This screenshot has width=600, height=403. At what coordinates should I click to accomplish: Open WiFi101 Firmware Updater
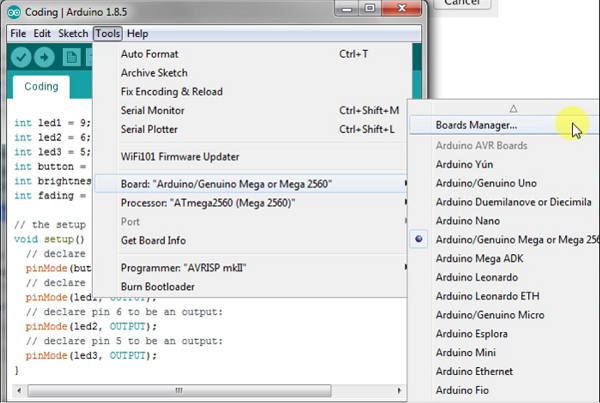point(251,157)
